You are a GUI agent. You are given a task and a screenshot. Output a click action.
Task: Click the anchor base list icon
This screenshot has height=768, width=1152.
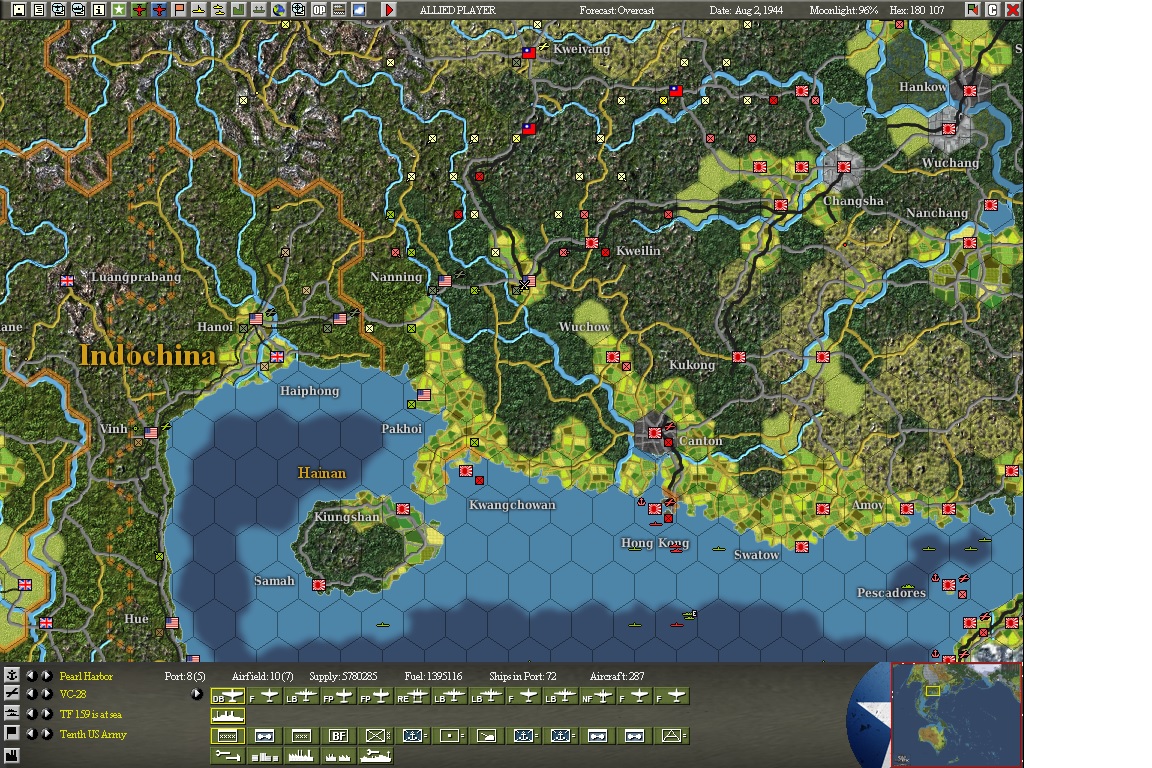tap(12, 675)
